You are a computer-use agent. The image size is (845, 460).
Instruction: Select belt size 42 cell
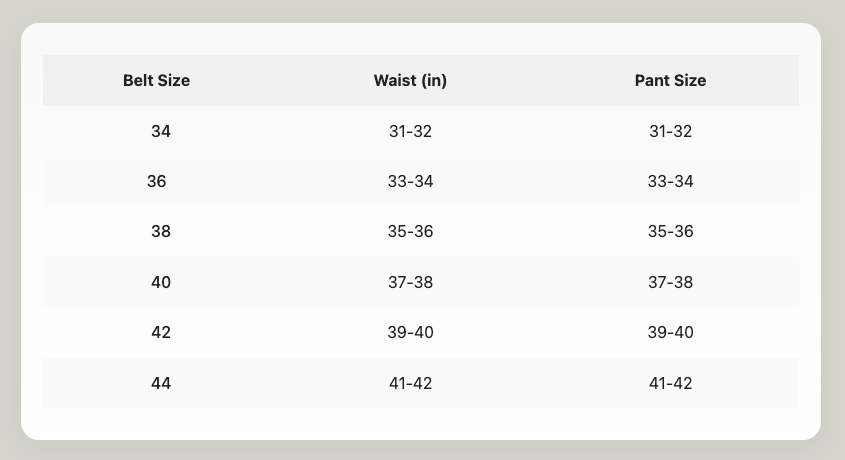tap(161, 332)
